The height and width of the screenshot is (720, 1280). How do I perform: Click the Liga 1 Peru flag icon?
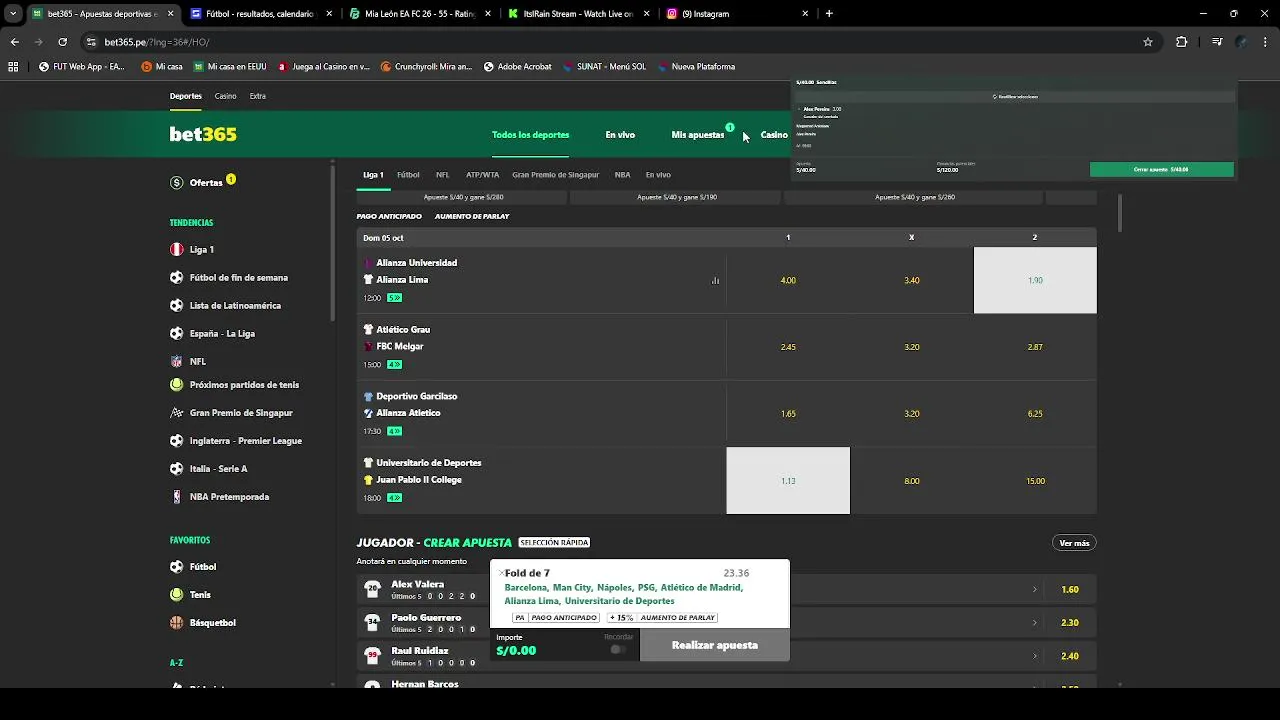[x=177, y=250]
